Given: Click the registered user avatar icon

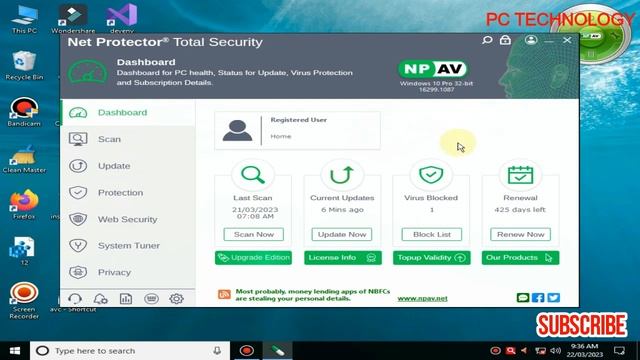Looking at the screenshot, I should (237, 131).
